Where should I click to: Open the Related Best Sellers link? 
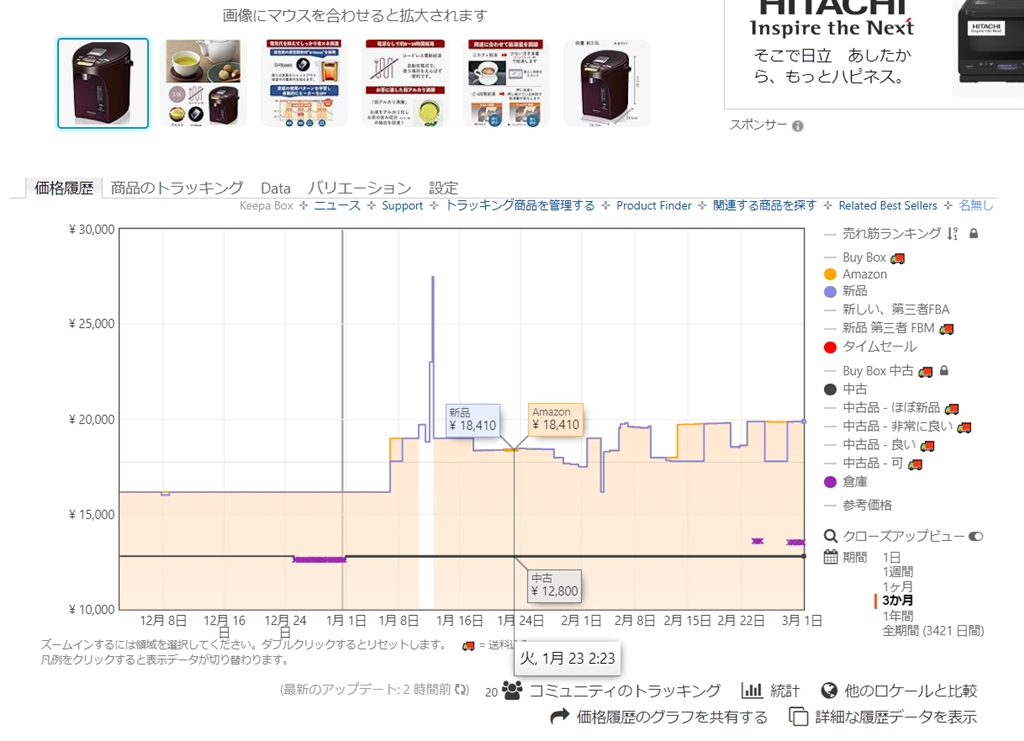click(888, 206)
